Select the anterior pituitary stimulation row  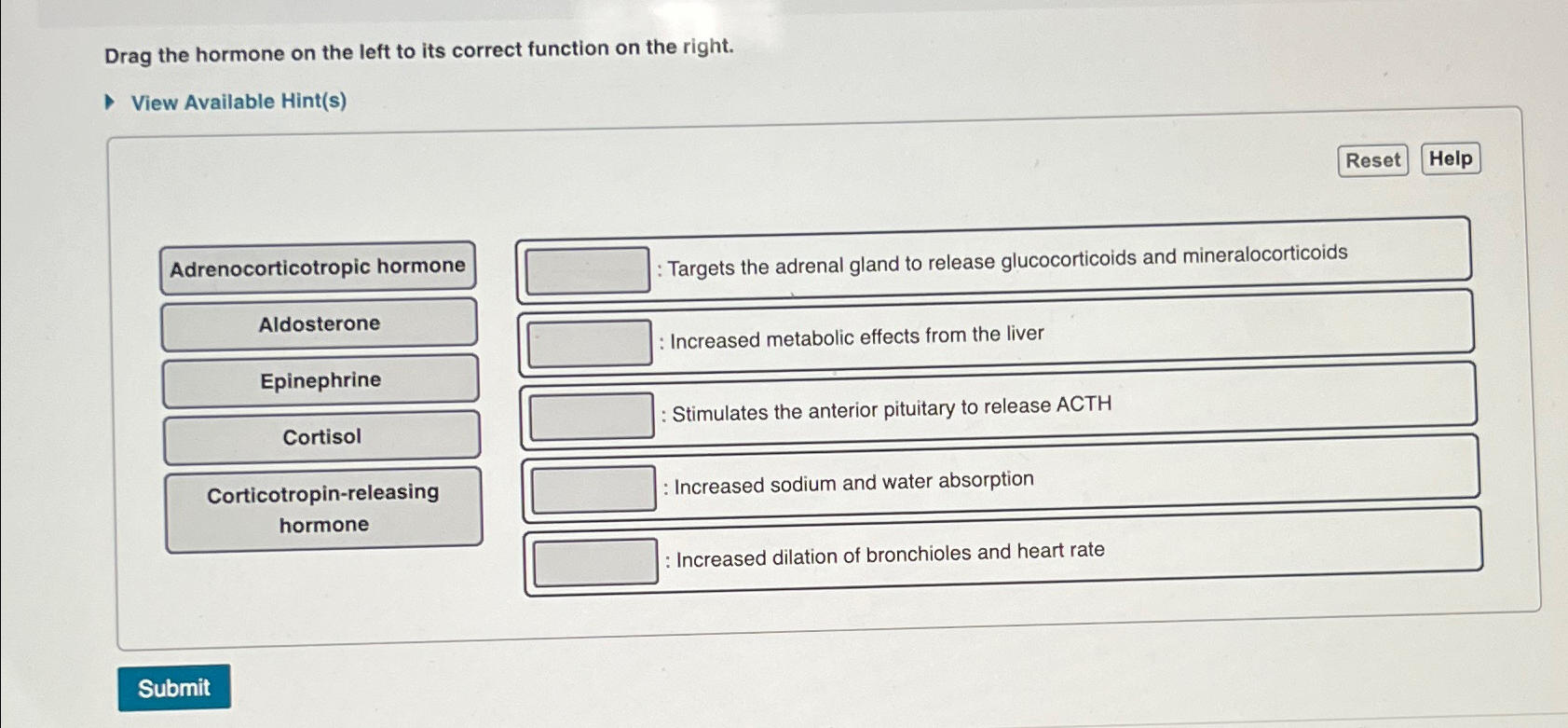(x=885, y=405)
